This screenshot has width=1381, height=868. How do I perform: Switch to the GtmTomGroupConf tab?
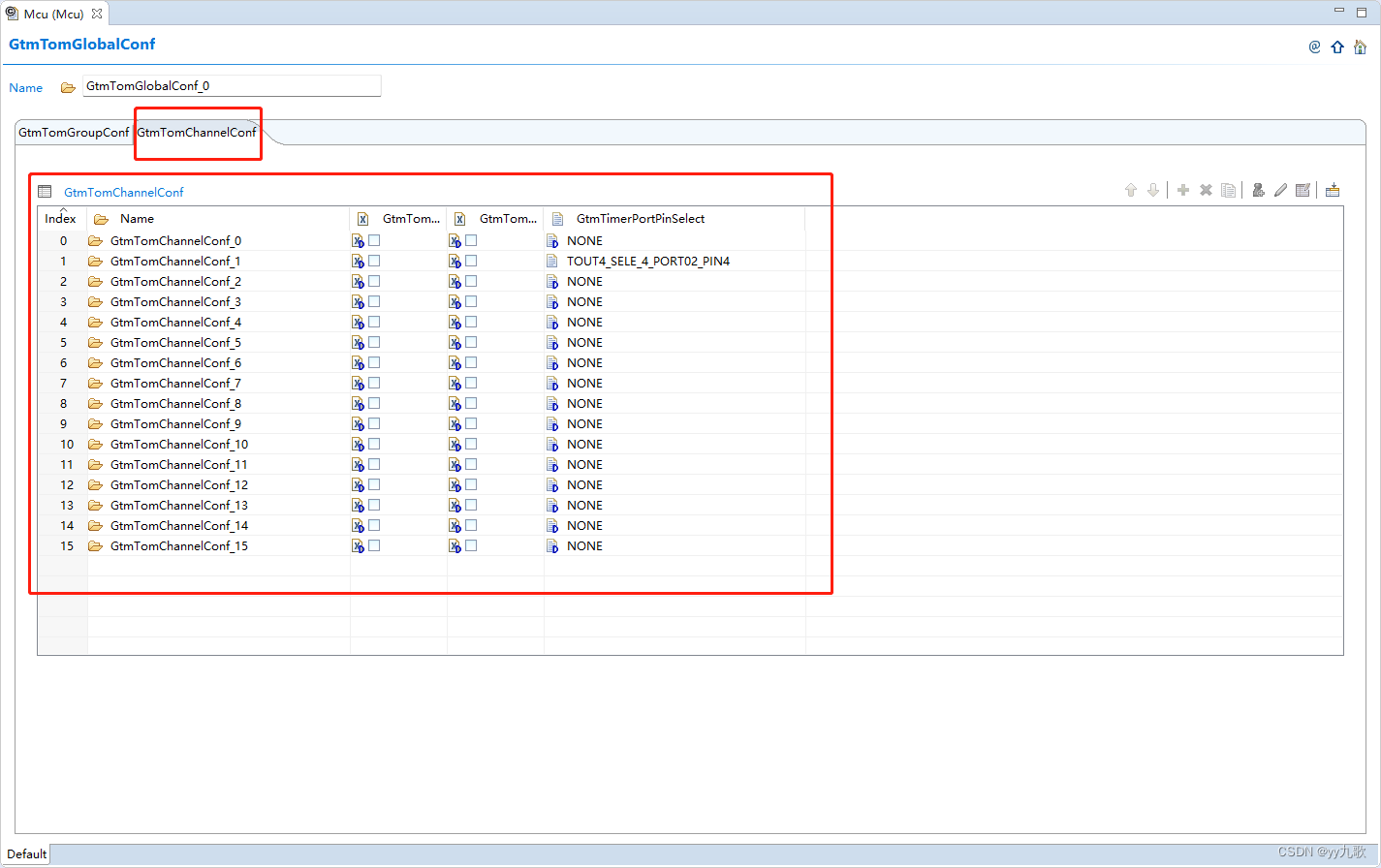74,133
